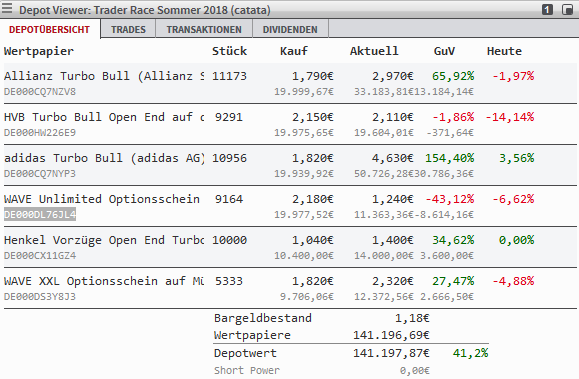Select the WAVE XXL Optionsschein security

(x=104, y=281)
